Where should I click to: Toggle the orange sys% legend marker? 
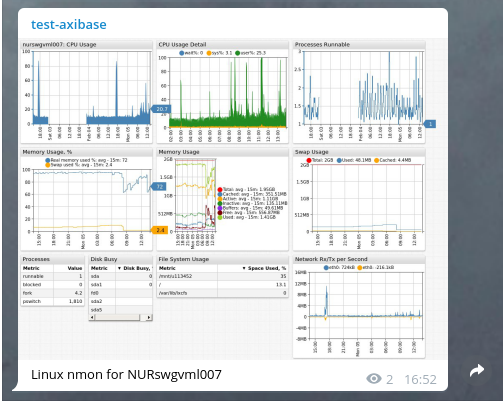(209, 53)
